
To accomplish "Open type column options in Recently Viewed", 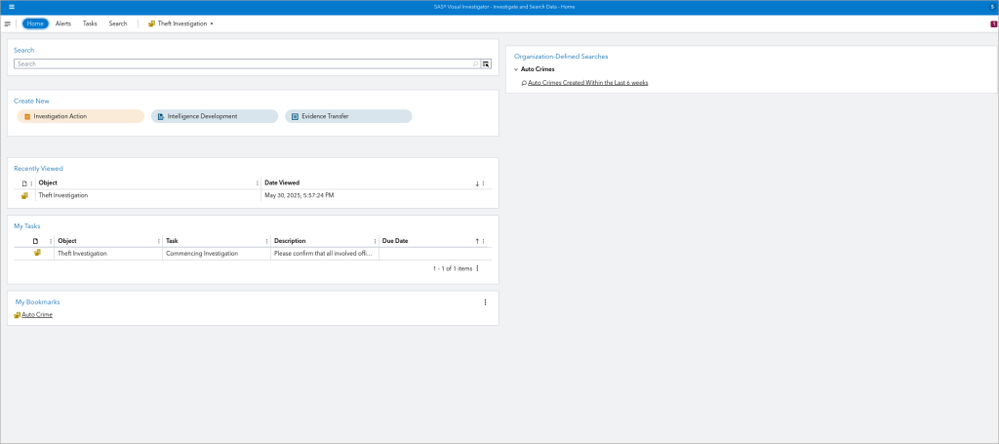I will [x=31, y=183].
